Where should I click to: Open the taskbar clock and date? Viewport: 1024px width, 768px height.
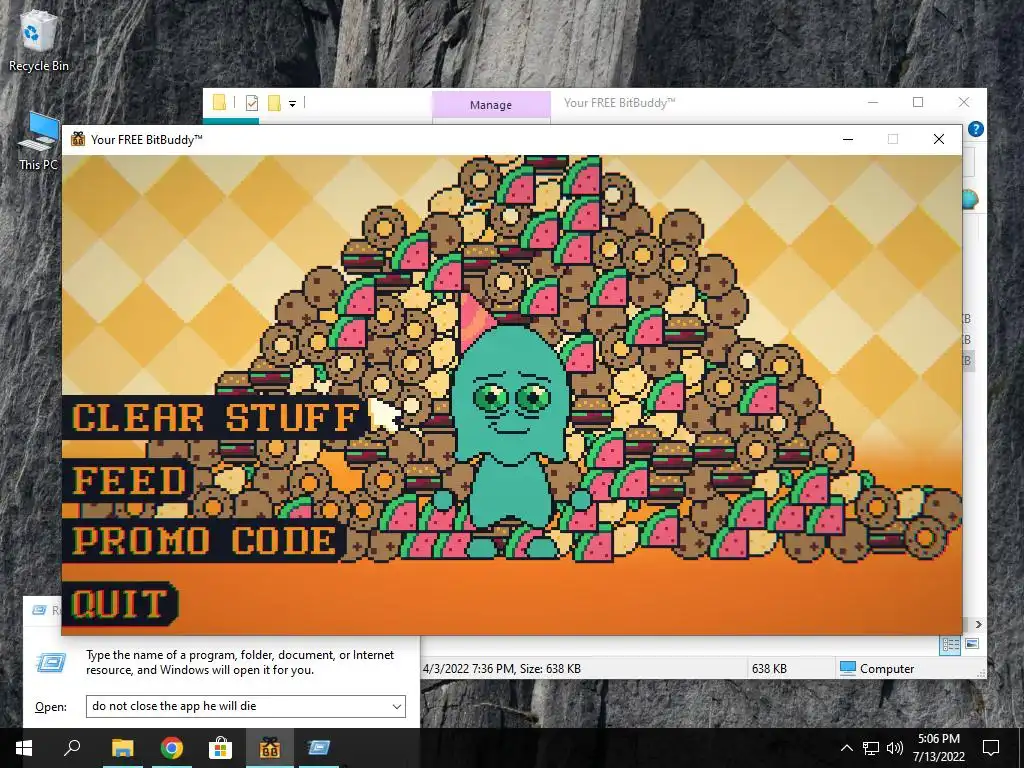[x=938, y=748]
